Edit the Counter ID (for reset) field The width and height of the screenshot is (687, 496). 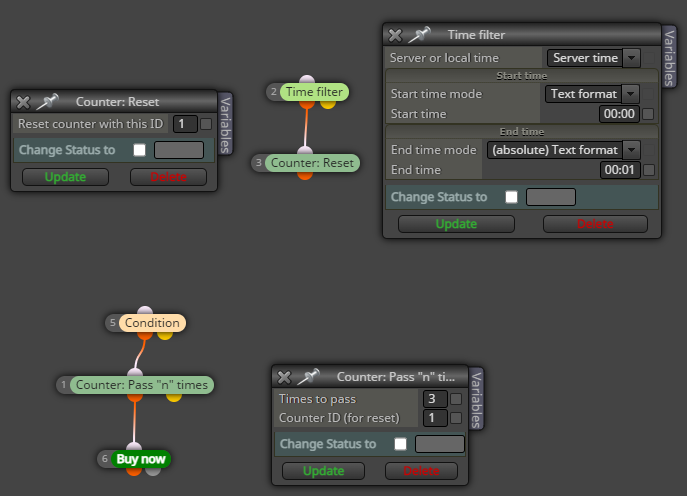(x=435, y=418)
